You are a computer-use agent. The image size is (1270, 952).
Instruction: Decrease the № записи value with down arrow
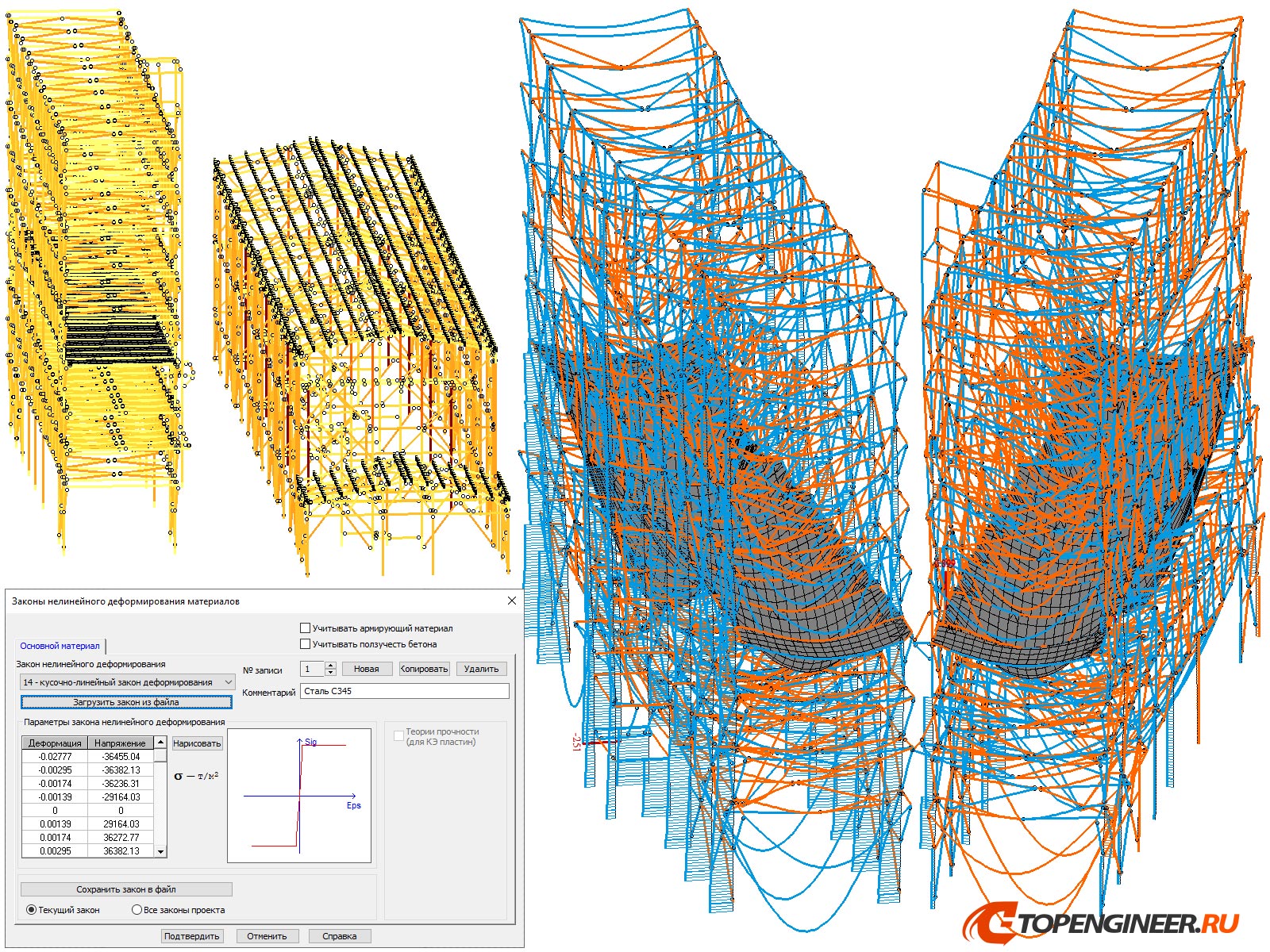pos(331,673)
